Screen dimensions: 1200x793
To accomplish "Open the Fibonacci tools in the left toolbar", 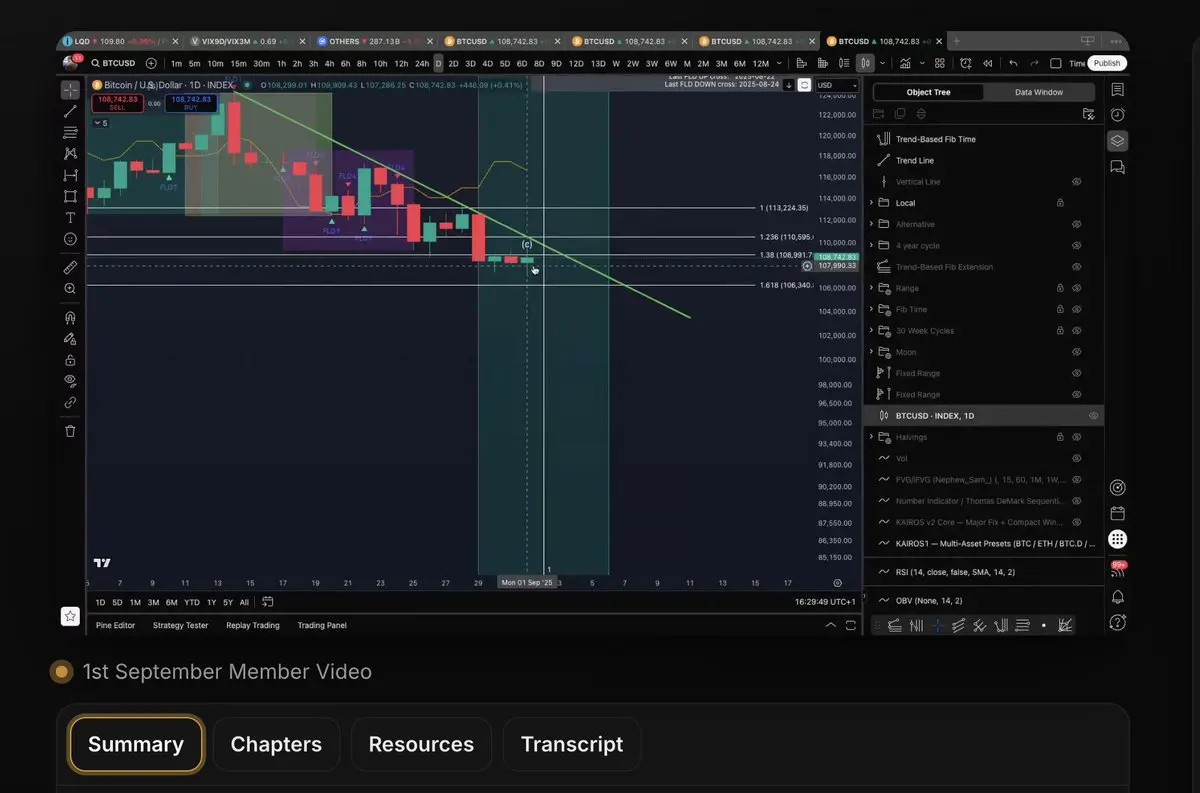I will click(70, 132).
